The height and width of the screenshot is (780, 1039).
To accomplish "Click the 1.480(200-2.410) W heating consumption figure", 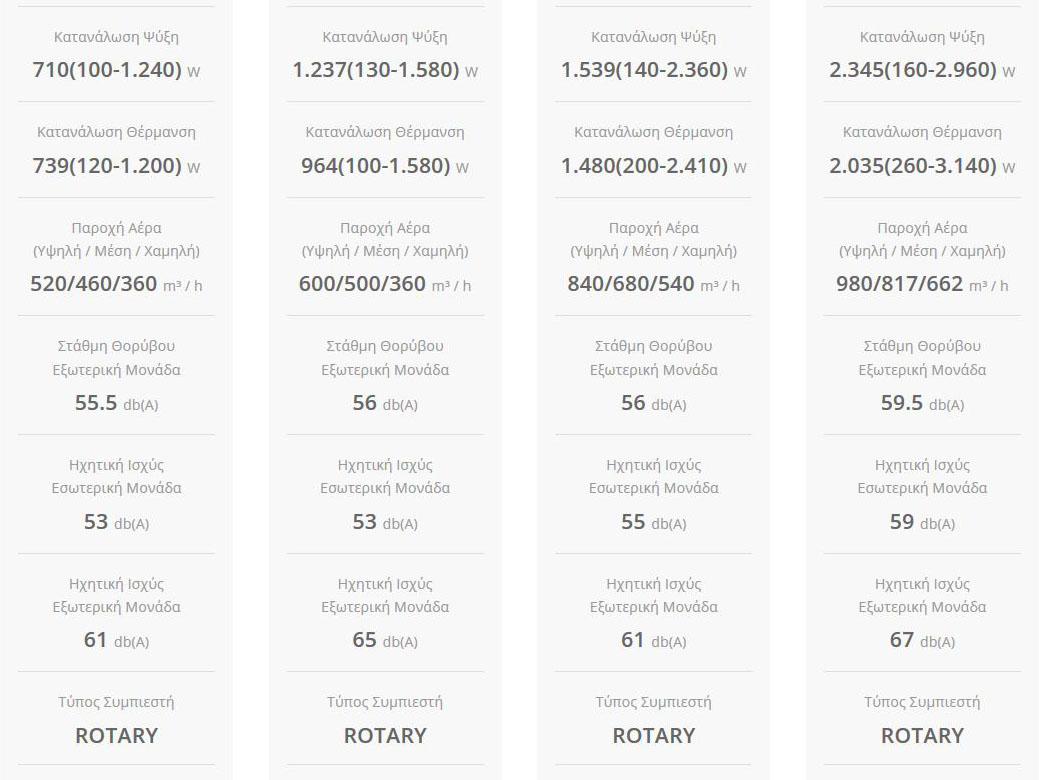I will pos(653,166).
